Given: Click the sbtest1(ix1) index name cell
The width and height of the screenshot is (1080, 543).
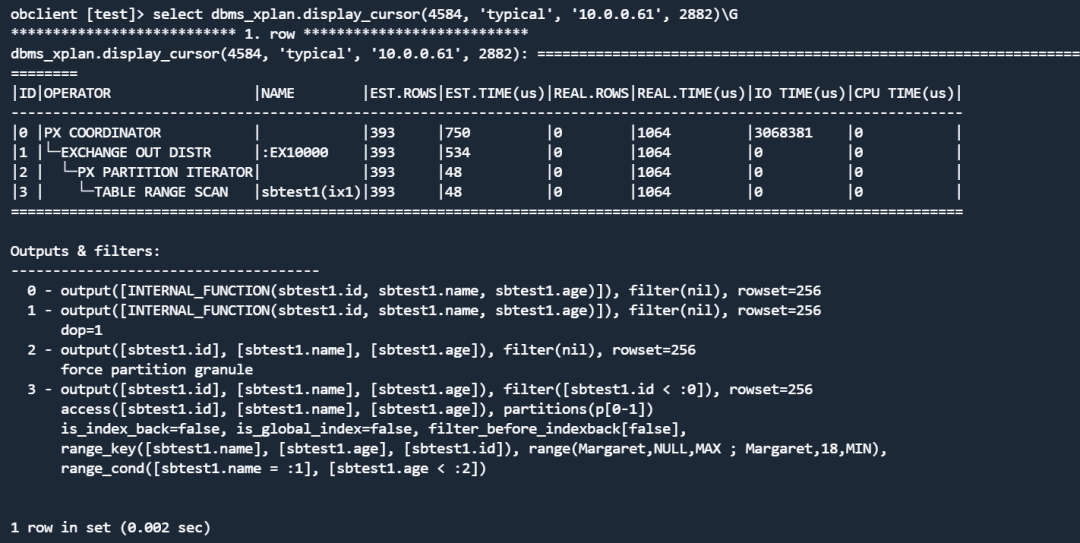Looking at the screenshot, I should [311, 192].
